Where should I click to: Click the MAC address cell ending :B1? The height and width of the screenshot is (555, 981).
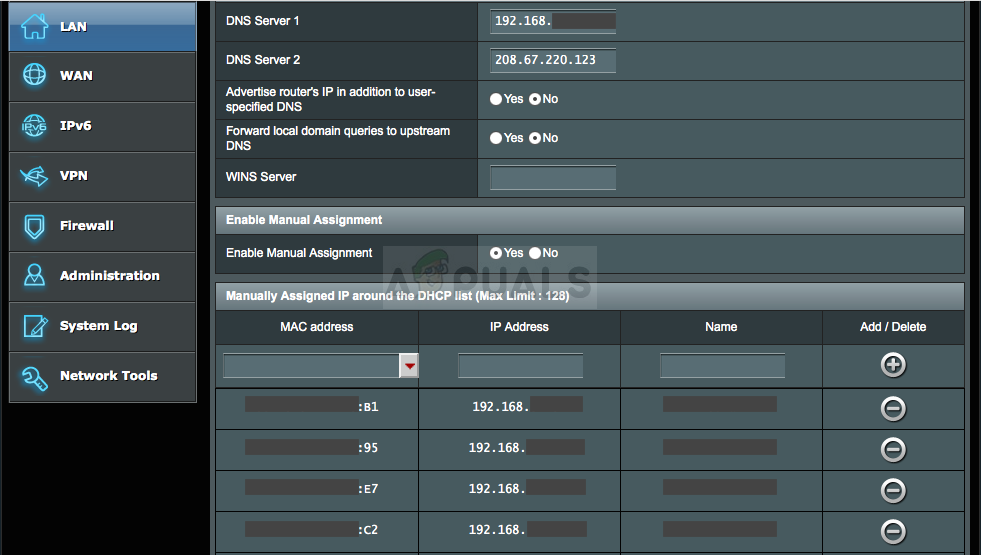pos(317,409)
